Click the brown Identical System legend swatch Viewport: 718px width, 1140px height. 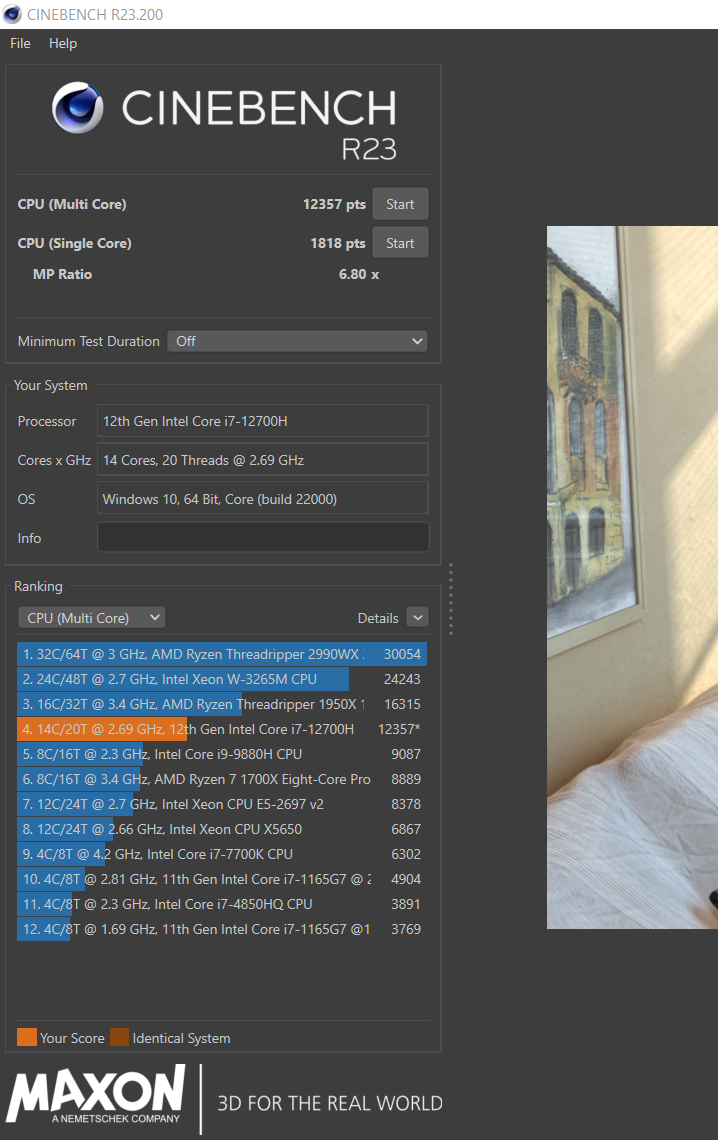119,1037
